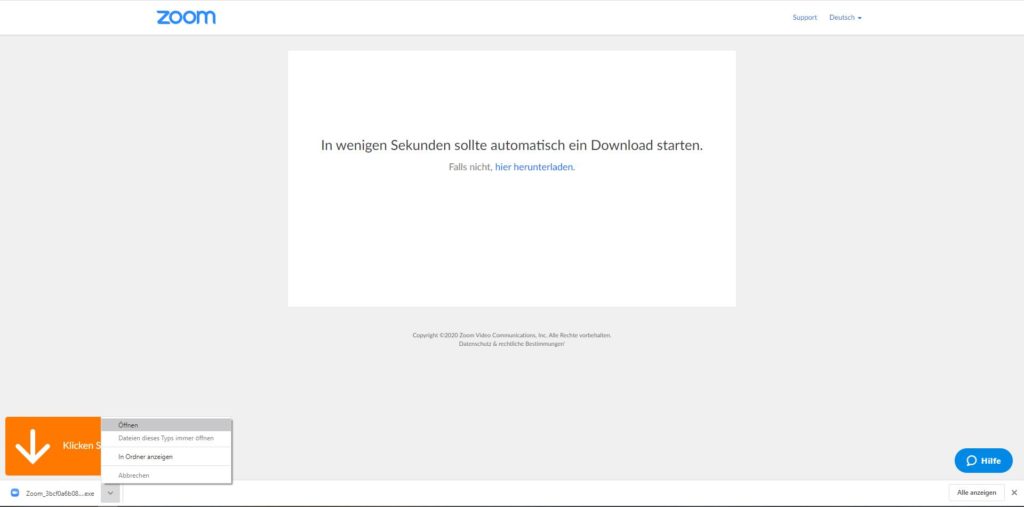
Task: Click the 'hier herunterladen' link
Action: pos(534,167)
